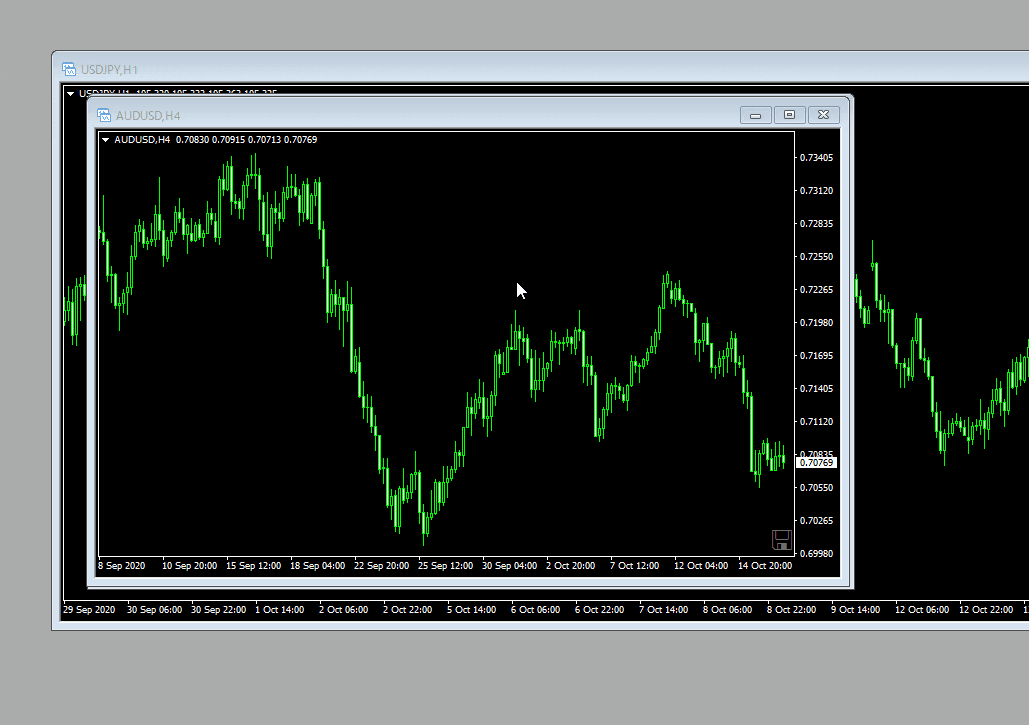Click the 8 Sep 2020 time axis label
1029x725 pixels.
click(x=122, y=566)
